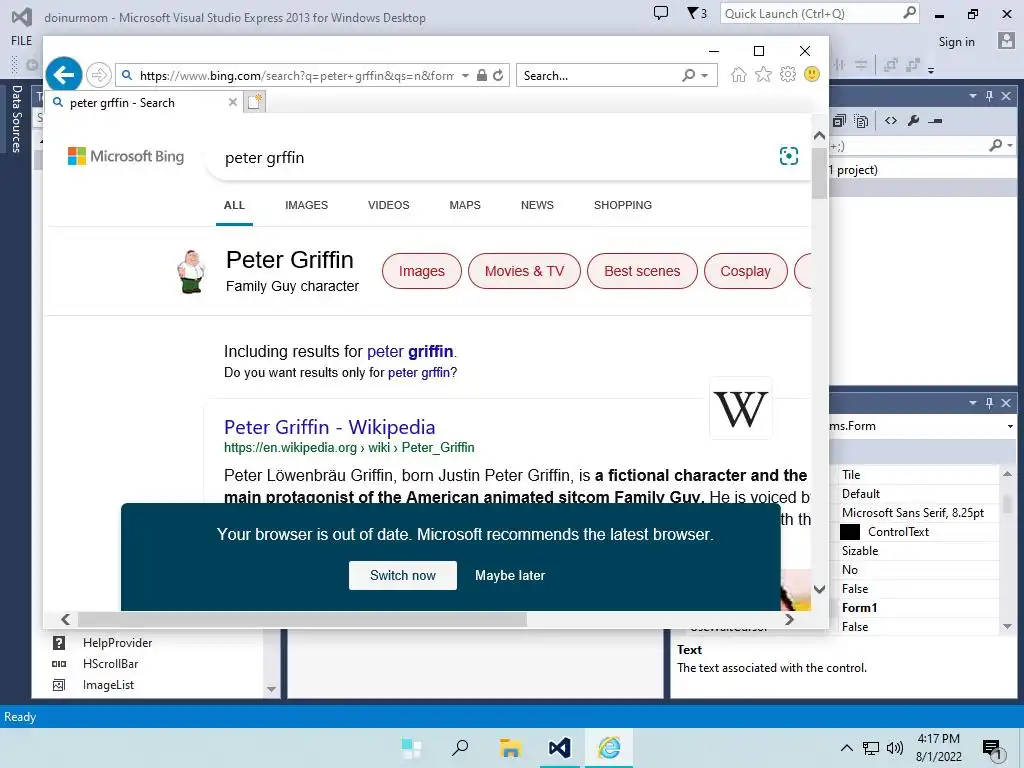Screen dimensions: 1024x768
Task: Refresh the Bing page
Action: click(x=498, y=75)
